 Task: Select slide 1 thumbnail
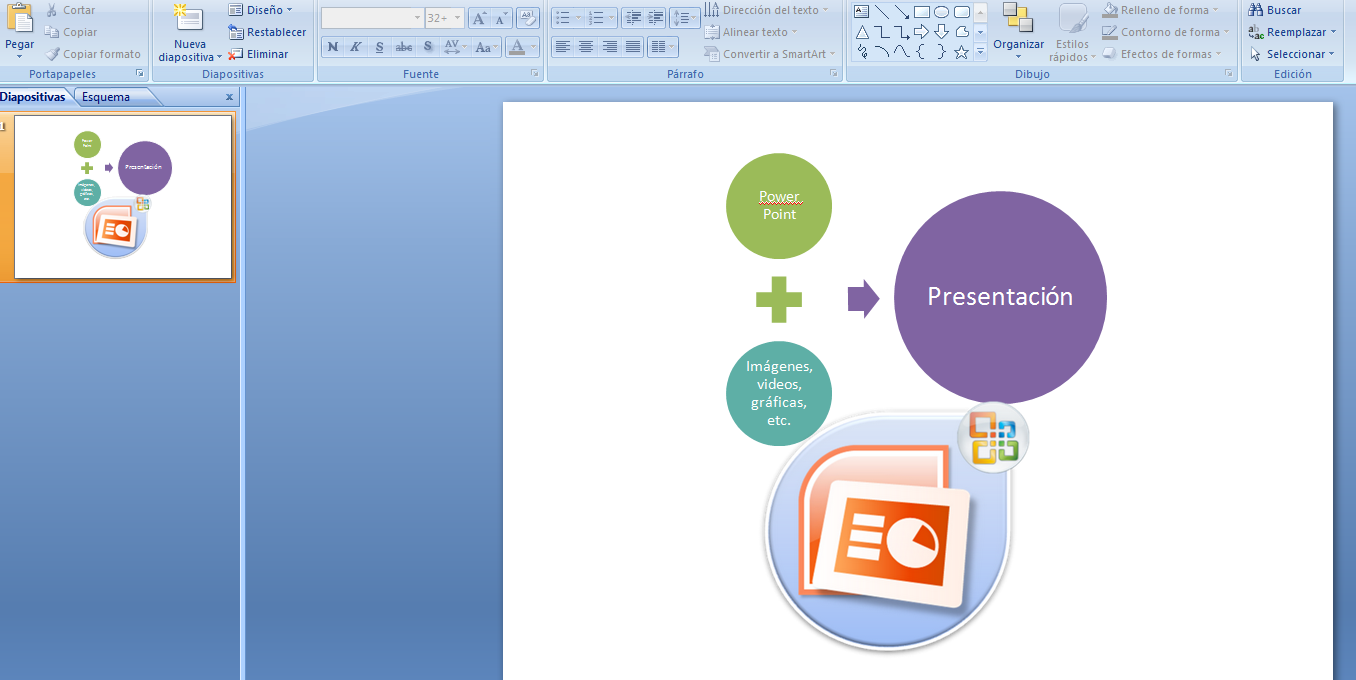[123, 197]
